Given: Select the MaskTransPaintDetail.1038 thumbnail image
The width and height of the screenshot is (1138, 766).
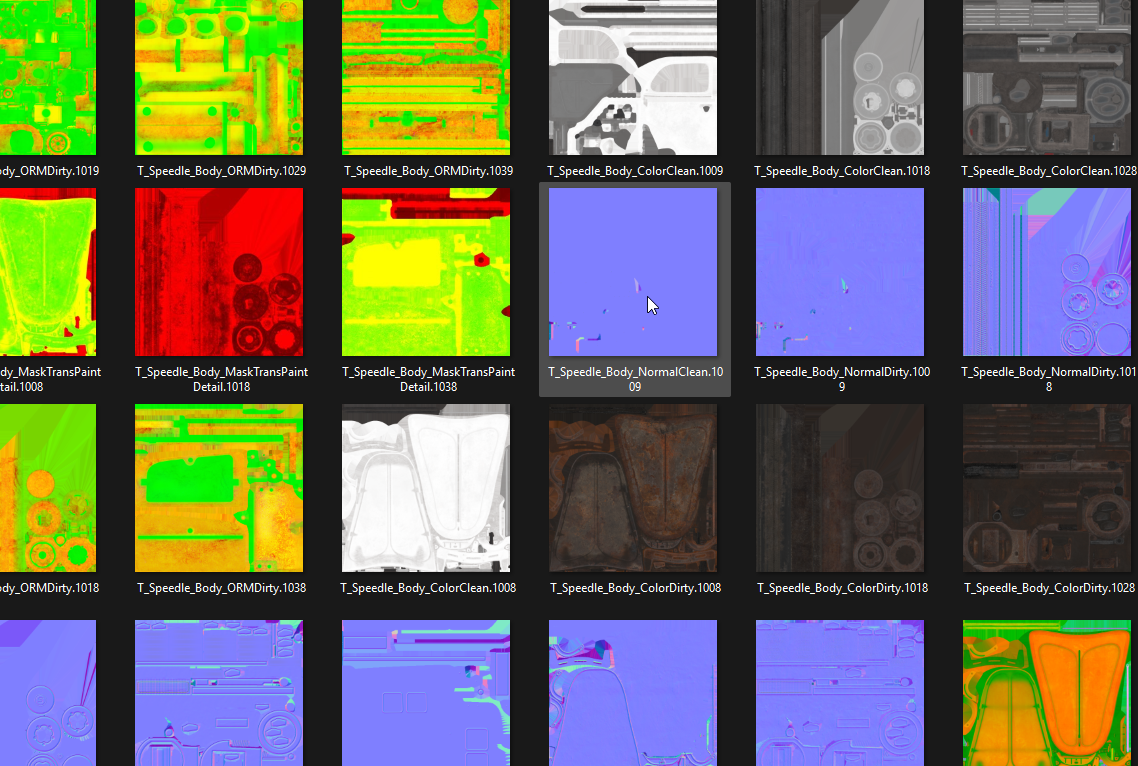Looking at the screenshot, I should 426,272.
